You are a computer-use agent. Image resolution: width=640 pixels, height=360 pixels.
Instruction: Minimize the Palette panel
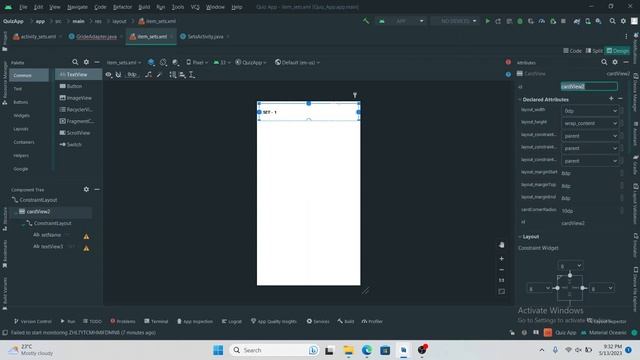pos(97,62)
